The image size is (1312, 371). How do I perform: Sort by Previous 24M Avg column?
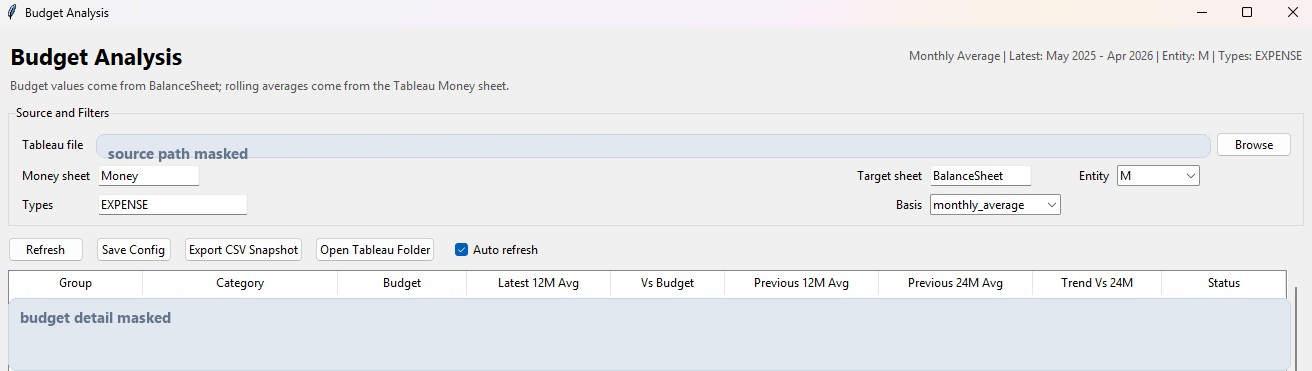click(955, 283)
